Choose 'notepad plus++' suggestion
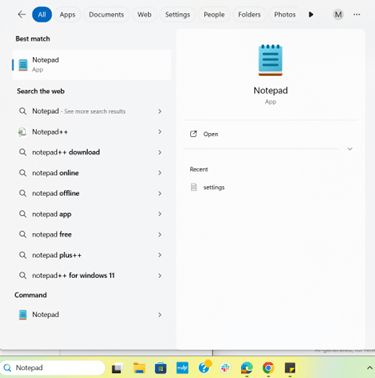Viewport: 375px width, 378px height. [57, 255]
